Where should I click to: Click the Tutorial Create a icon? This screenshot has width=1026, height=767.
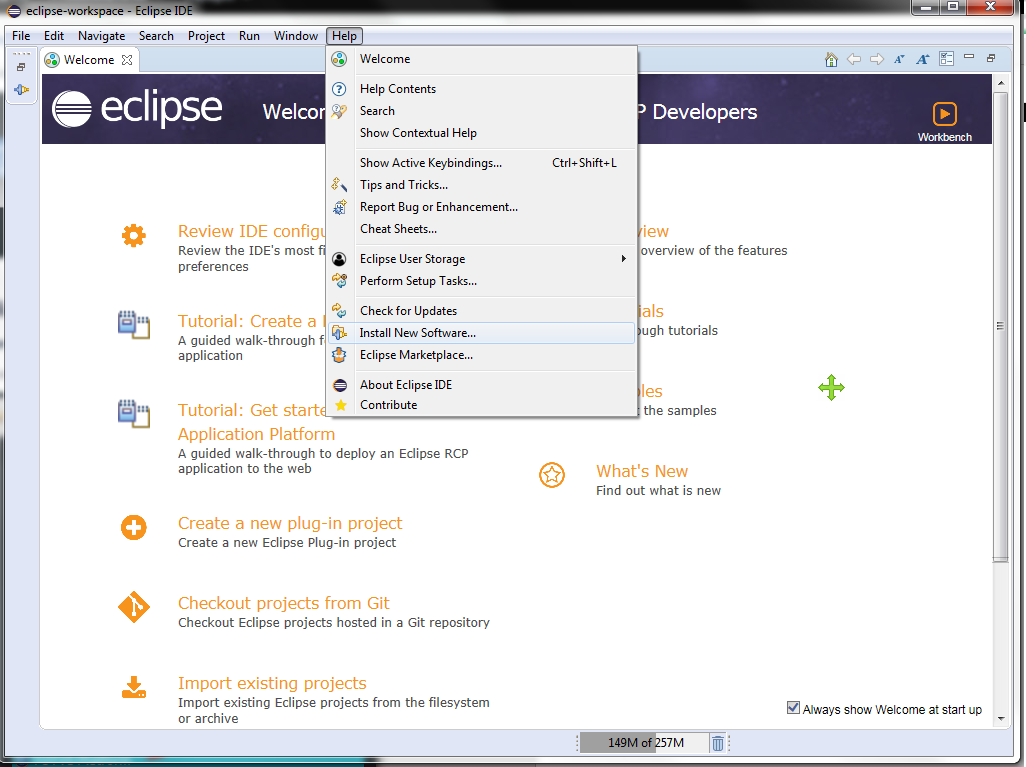coord(133,325)
